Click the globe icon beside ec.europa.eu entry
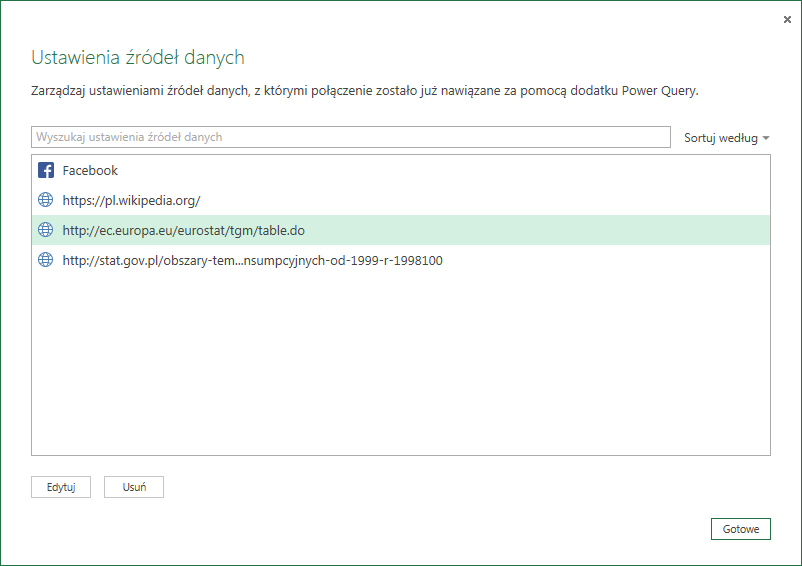Image resolution: width=802 pixels, height=566 pixels. 45,230
